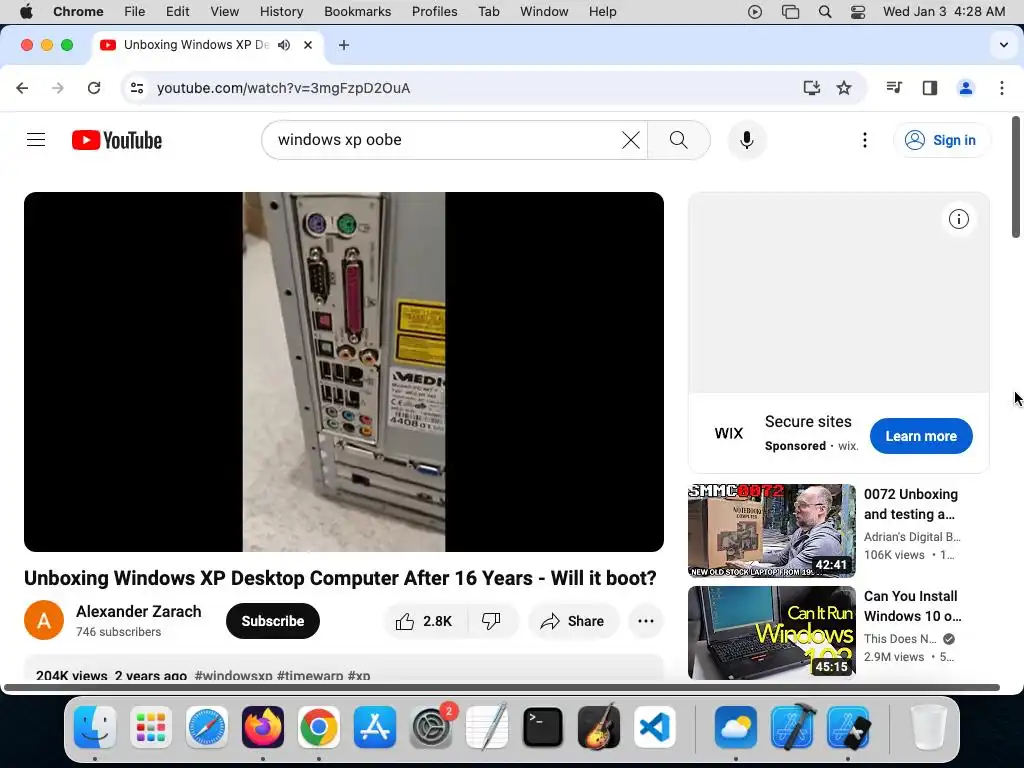Screen dimensions: 1024x768
Task: Toggle Chrome side panel
Action: point(930,88)
